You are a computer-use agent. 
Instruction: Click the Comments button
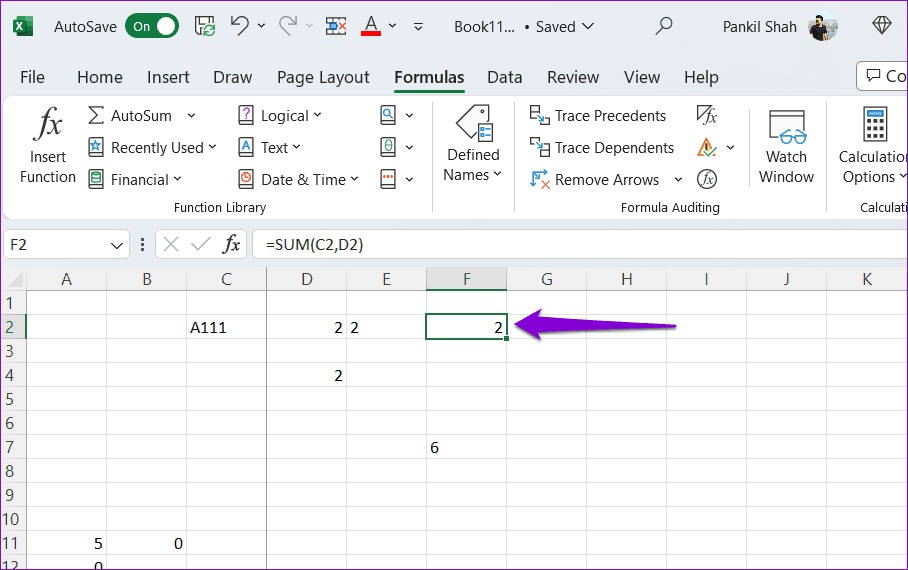pyautogui.click(x=883, y=76)
